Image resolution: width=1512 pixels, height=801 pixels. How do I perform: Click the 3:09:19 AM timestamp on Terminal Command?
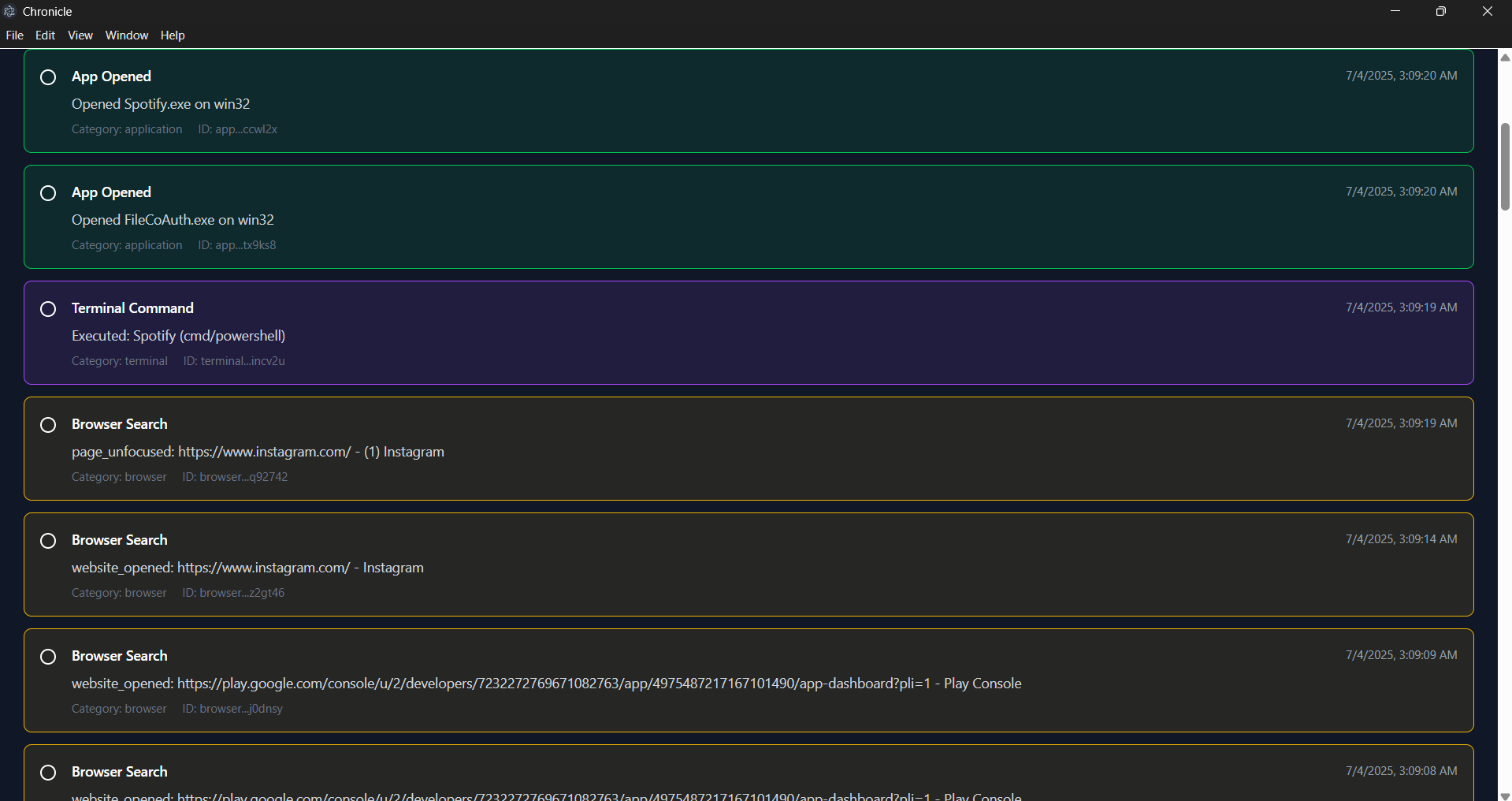[x=1402, y=307]
